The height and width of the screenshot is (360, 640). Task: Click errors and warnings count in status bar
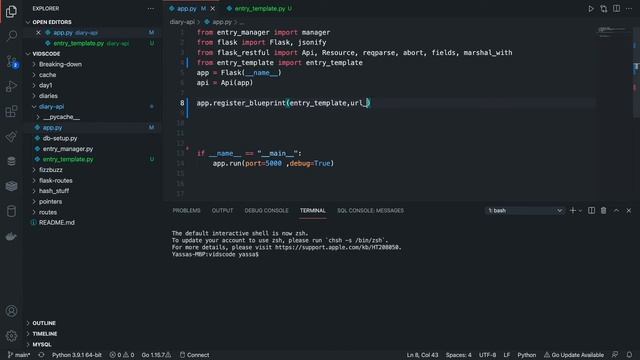(x=122, y=355)
